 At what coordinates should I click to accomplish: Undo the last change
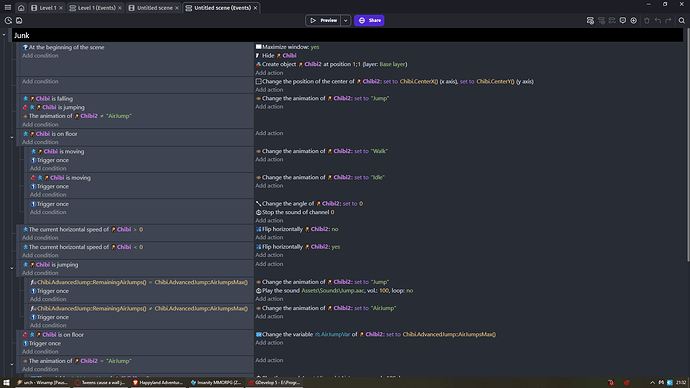657,20
